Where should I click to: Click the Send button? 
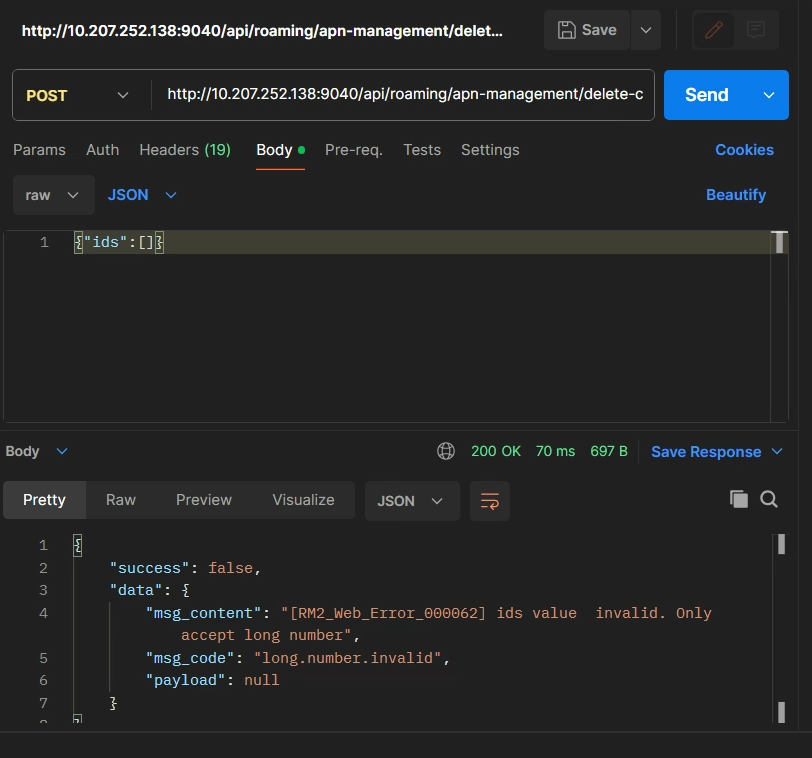[x=706, y=95]
